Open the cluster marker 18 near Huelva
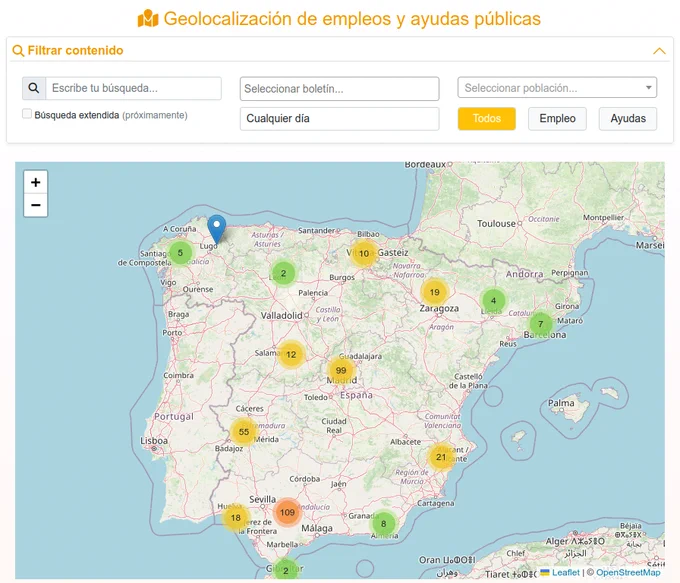Viewport: 680px width, 583px height. coord(235,517)
